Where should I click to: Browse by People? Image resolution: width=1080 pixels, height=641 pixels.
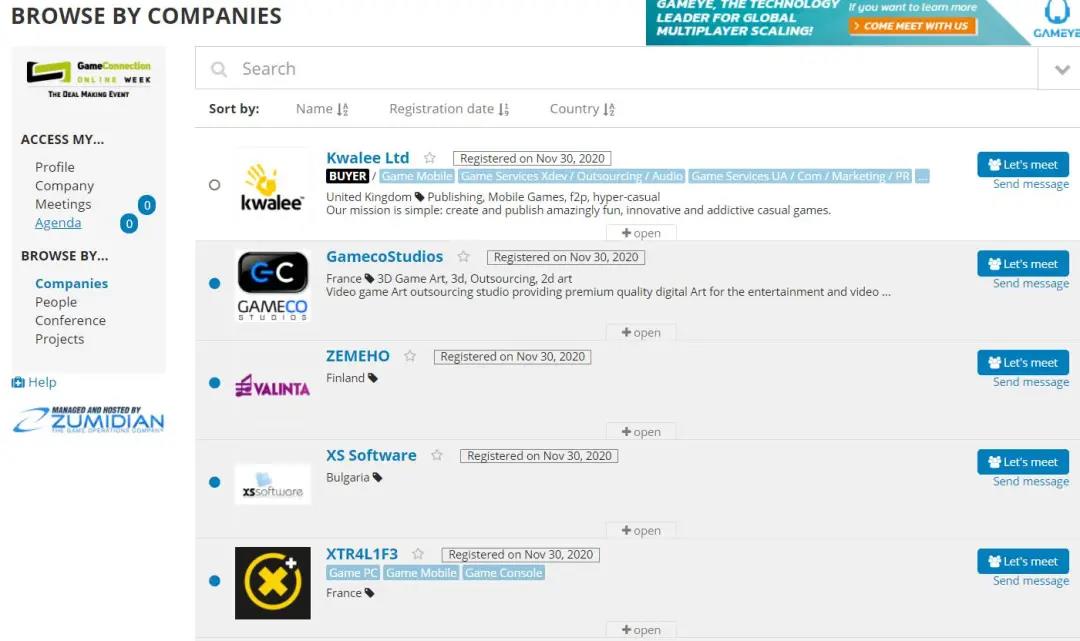tap(56, 302)
